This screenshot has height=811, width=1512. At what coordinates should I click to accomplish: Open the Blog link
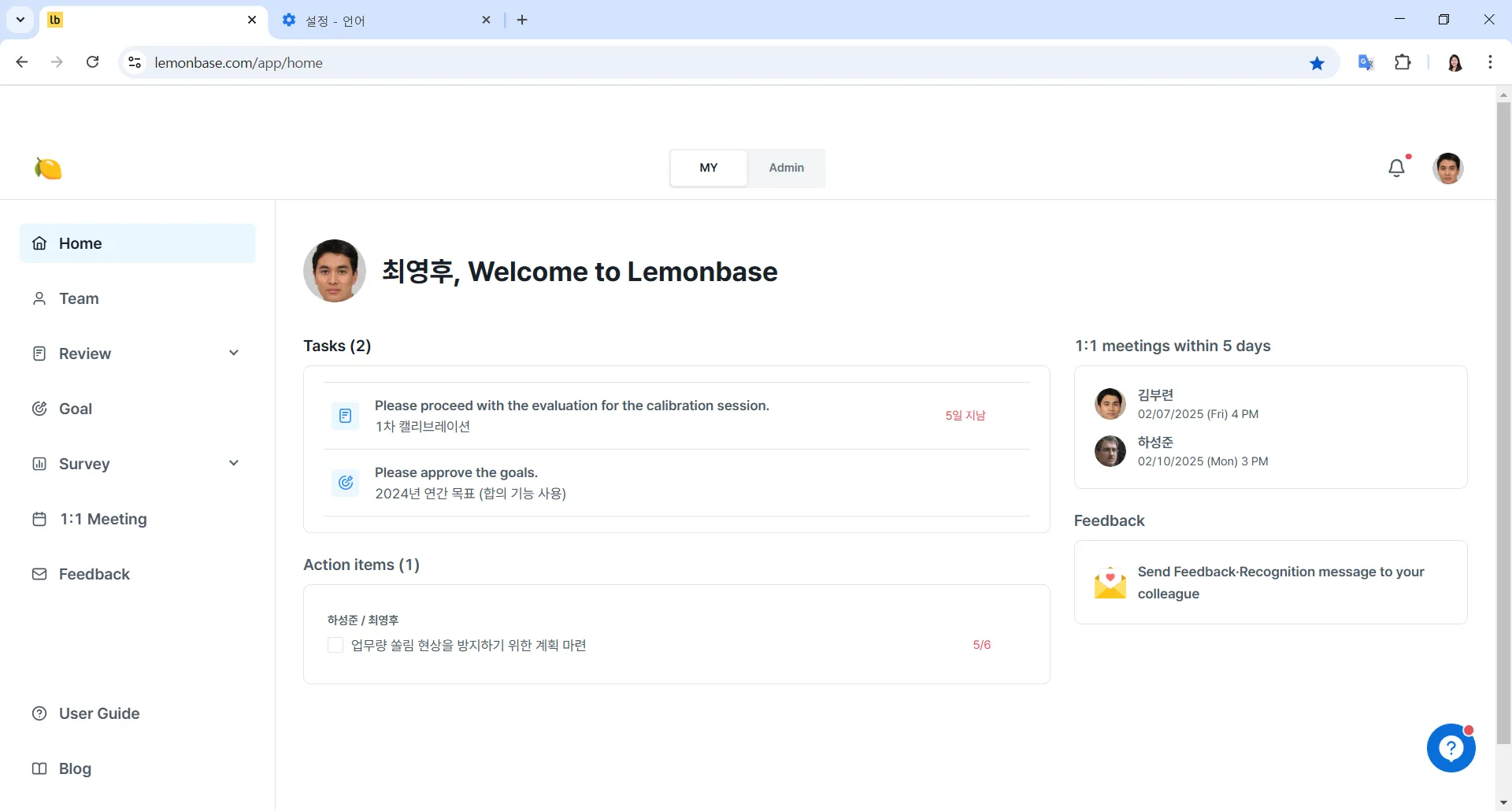[138, 768]
